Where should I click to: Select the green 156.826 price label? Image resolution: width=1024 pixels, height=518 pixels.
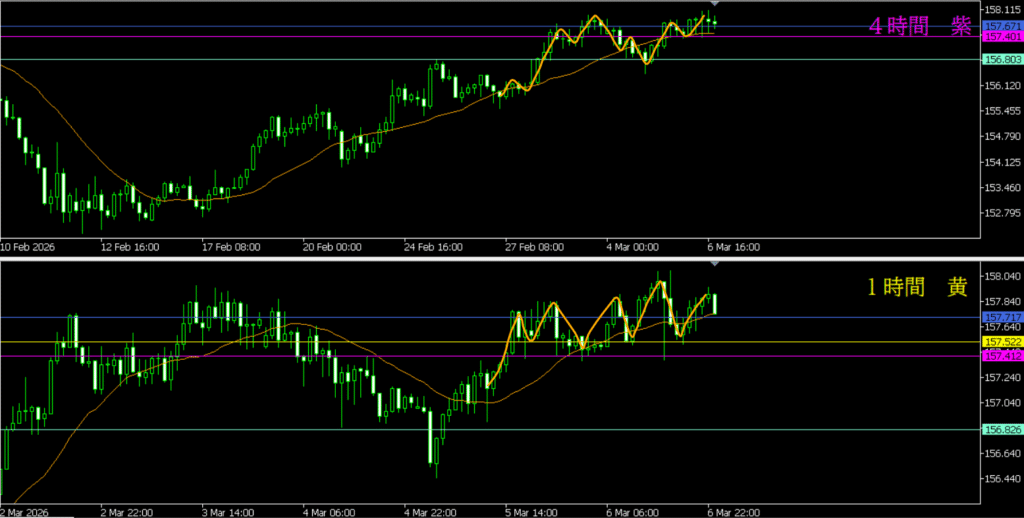click(1001, 430)
